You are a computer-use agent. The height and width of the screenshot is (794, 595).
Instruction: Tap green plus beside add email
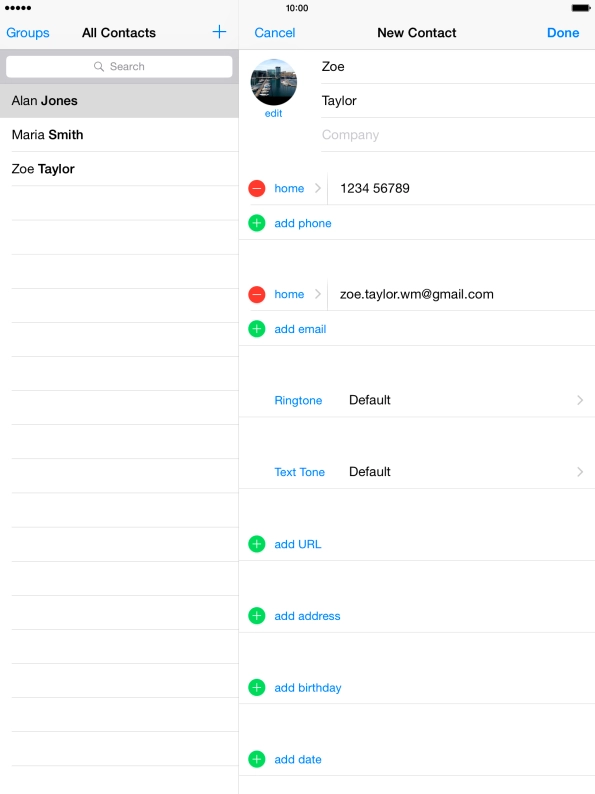pos(257,329)
